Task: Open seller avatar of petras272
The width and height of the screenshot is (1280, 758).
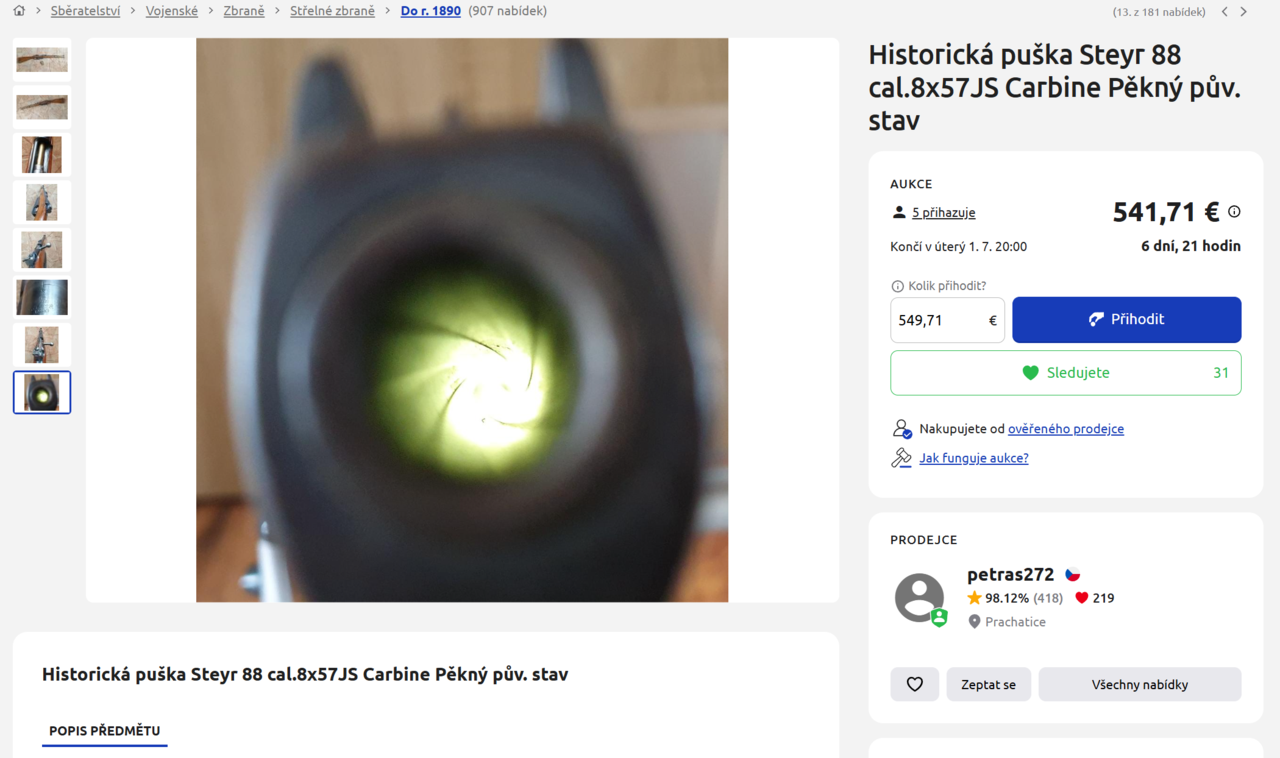Action: pos(920,598)
